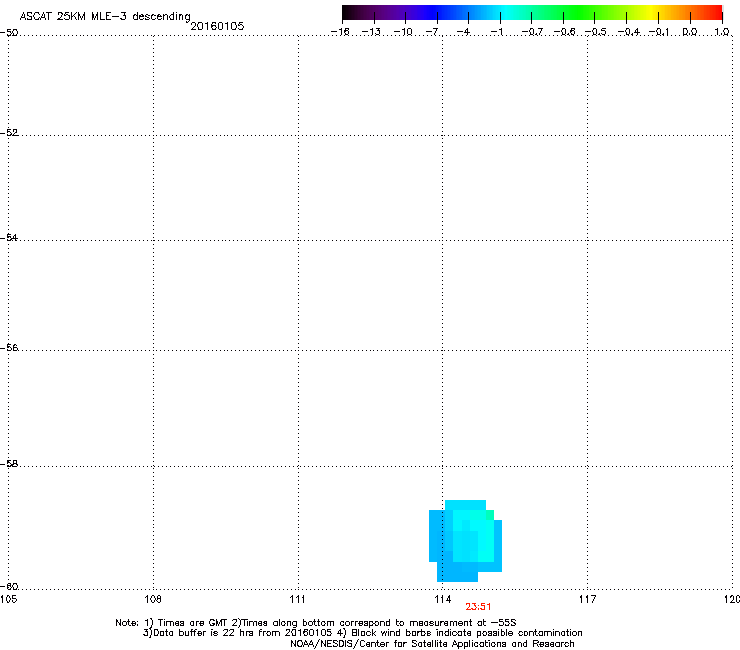This screenshot has height=650, width=740.
Task: Click the -0.4 color scale label
Action: pyautogui.click(x=629, y=32)
